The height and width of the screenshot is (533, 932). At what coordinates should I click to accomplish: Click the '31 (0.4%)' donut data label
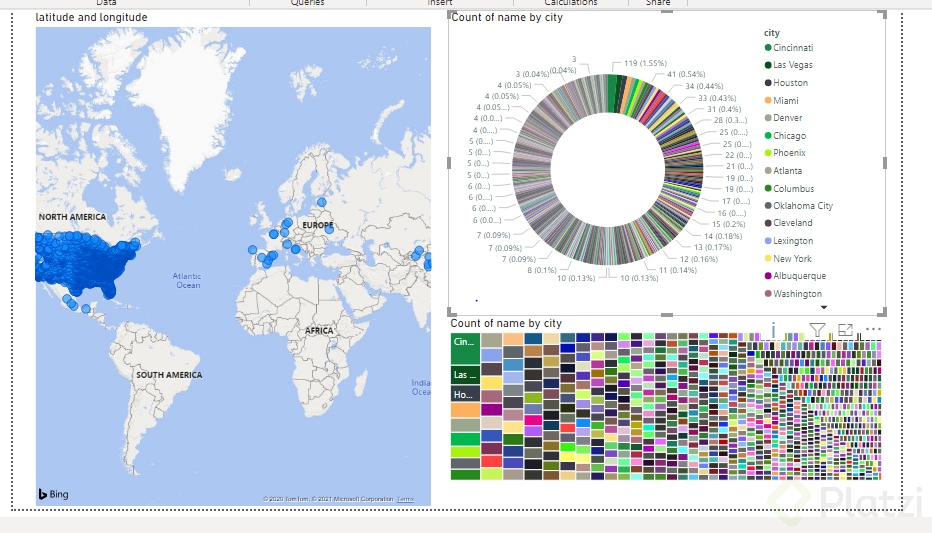point(724,109)
